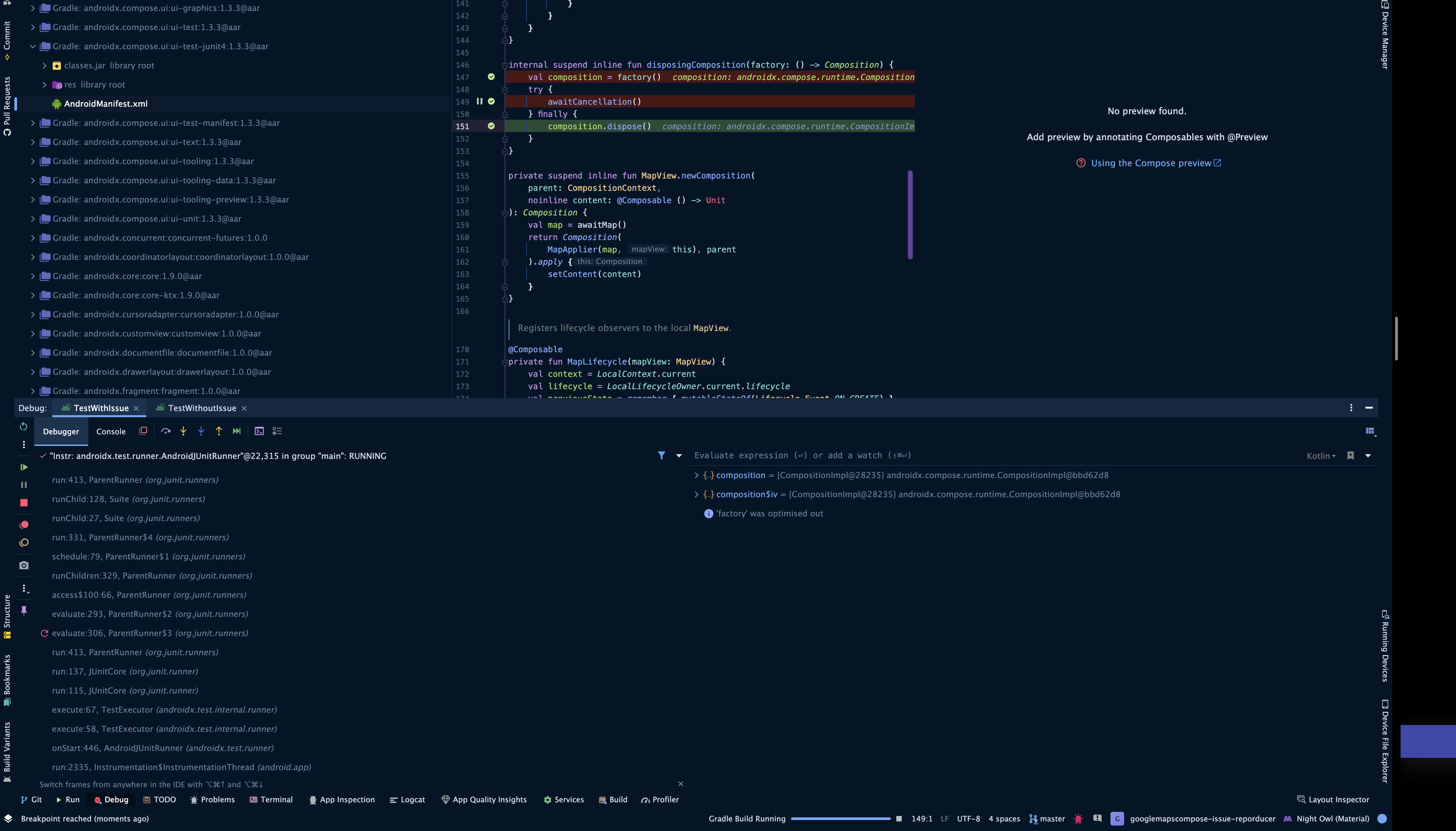Step out with yellow up arrow

pyautogui.click(x=219, y=431)
